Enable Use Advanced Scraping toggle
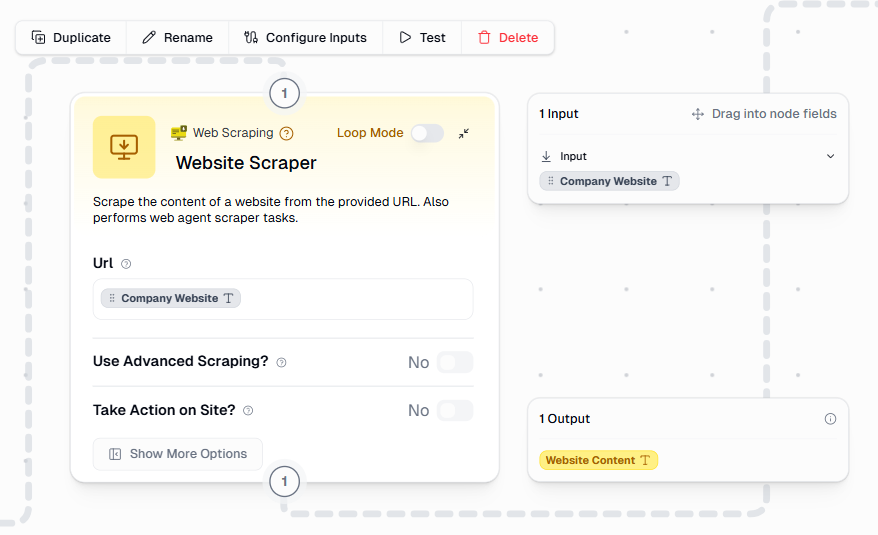Viewport: 878px width, 535px height. click(455, 362)
